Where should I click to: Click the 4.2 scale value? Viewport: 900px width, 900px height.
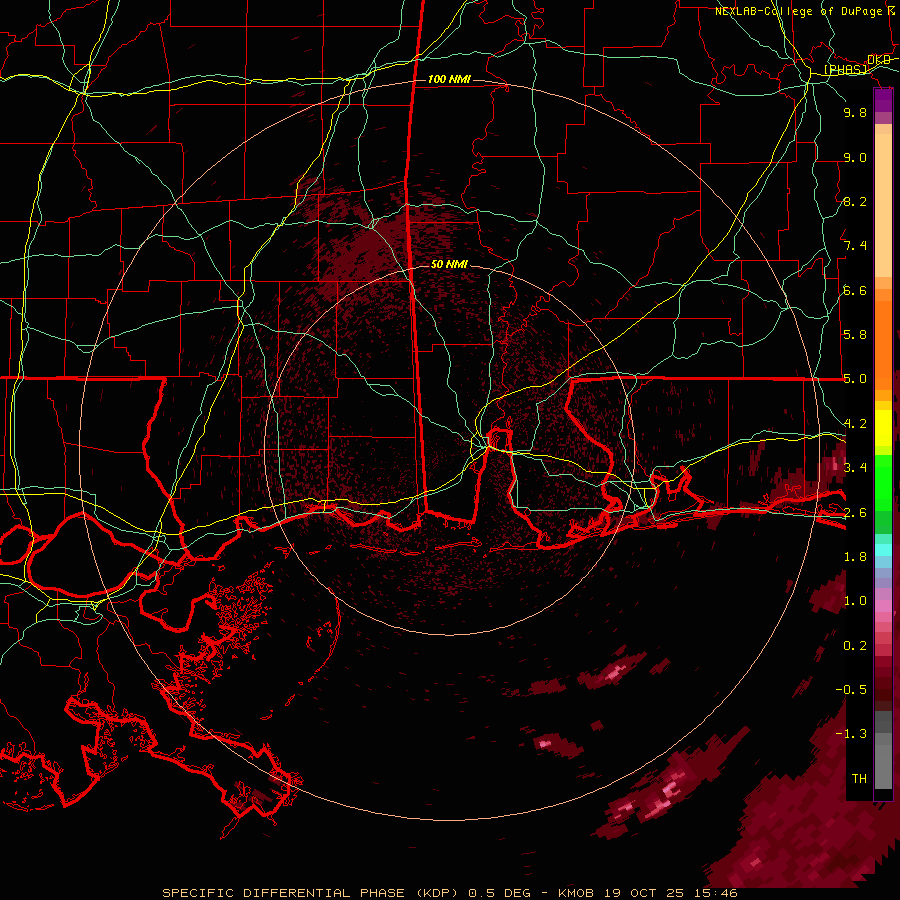[855, 424]
